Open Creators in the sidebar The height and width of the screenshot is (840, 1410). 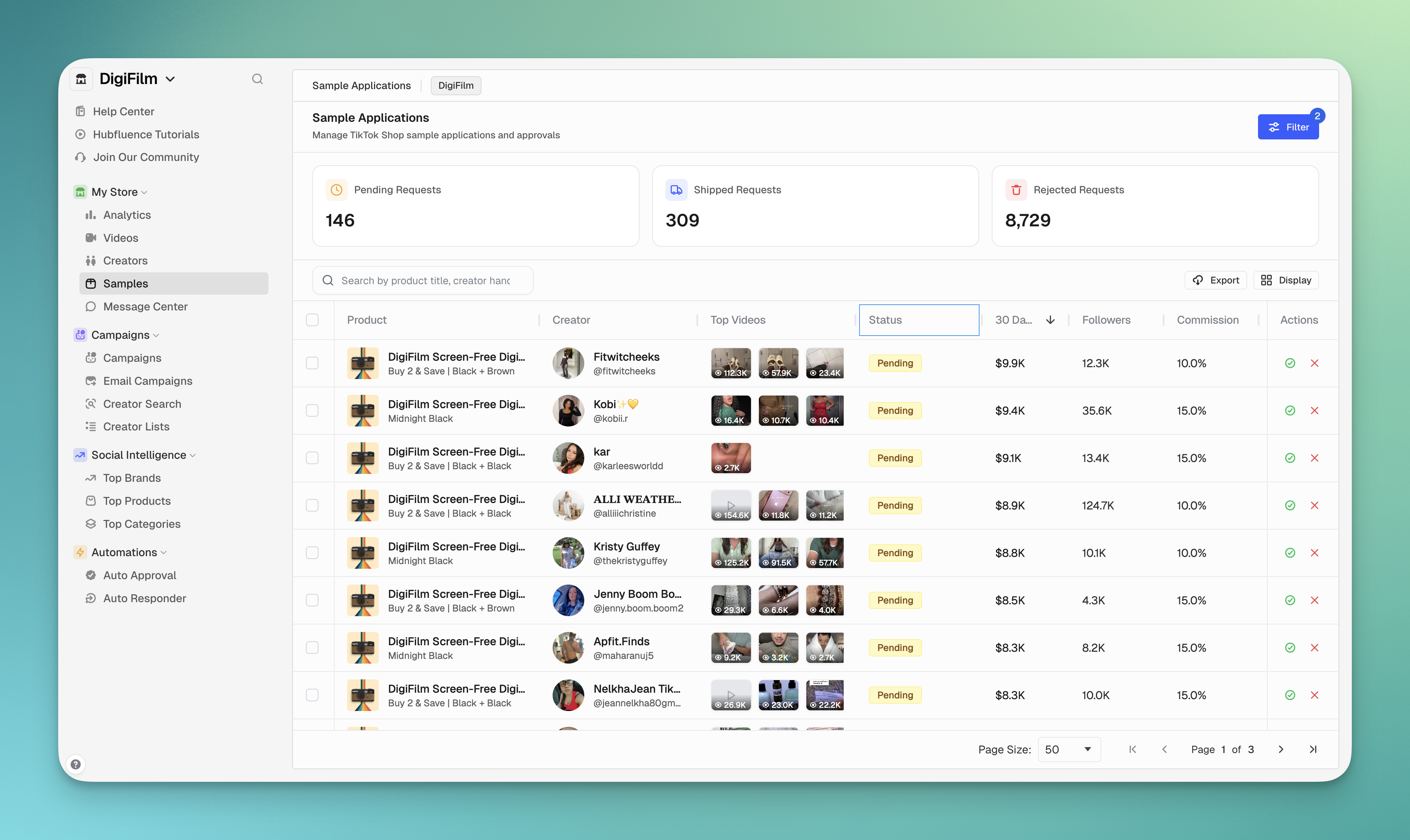pyautogui.click(x=125, y=261)
